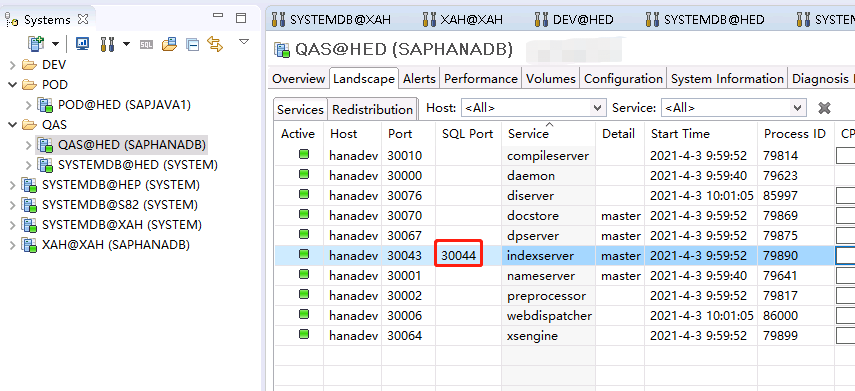Click the Add System toolbar icon
The width and height of the screenshot is (855, 391).
click(37, 44)
